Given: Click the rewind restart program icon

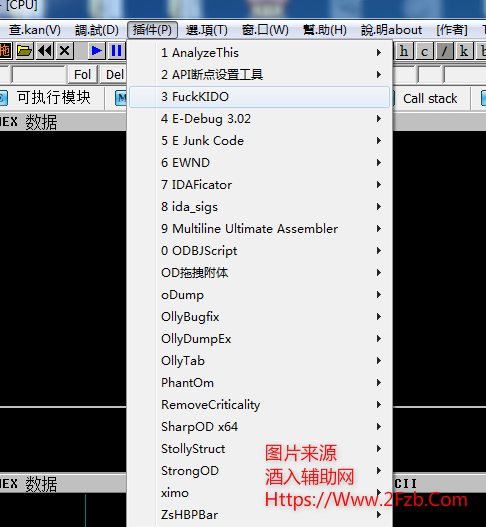Looking at the screenshot, I should [x=45, y=51].
